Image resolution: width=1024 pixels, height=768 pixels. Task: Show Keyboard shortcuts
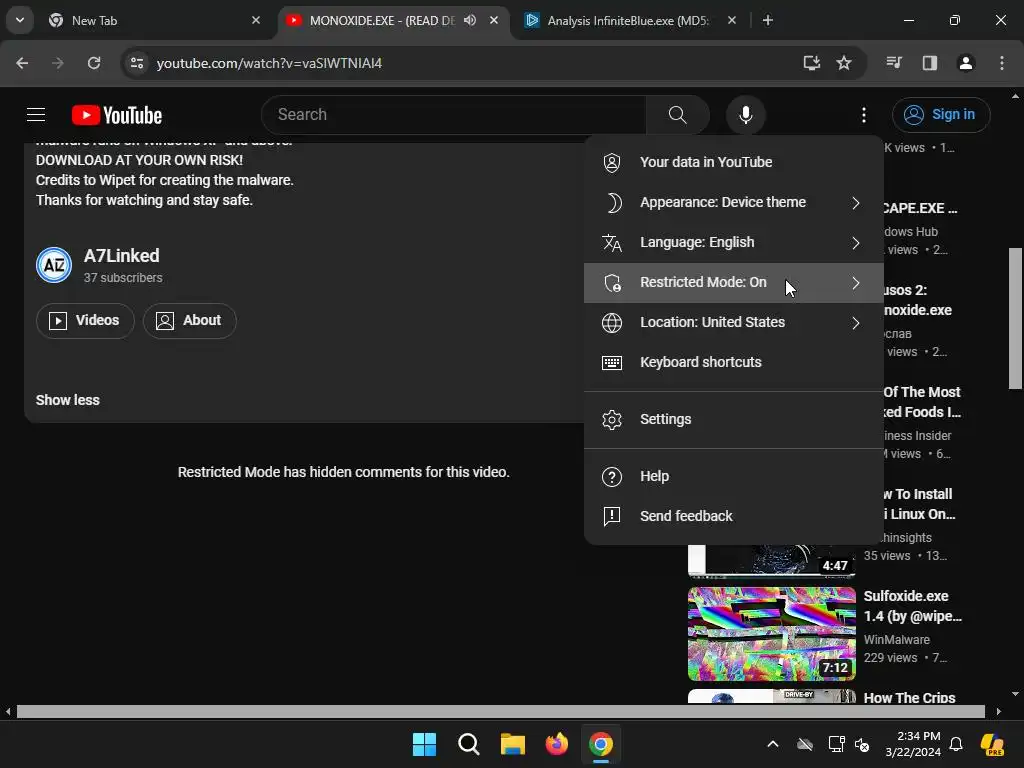pos(733,362)
